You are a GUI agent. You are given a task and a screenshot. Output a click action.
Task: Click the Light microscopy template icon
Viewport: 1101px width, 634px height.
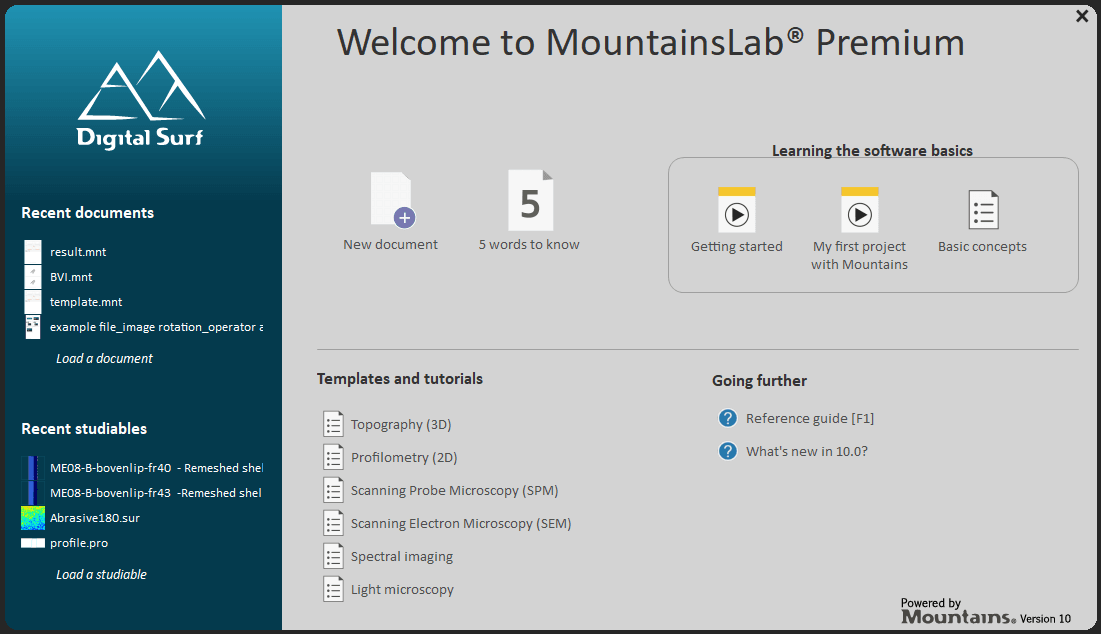[x=334, y=589]
